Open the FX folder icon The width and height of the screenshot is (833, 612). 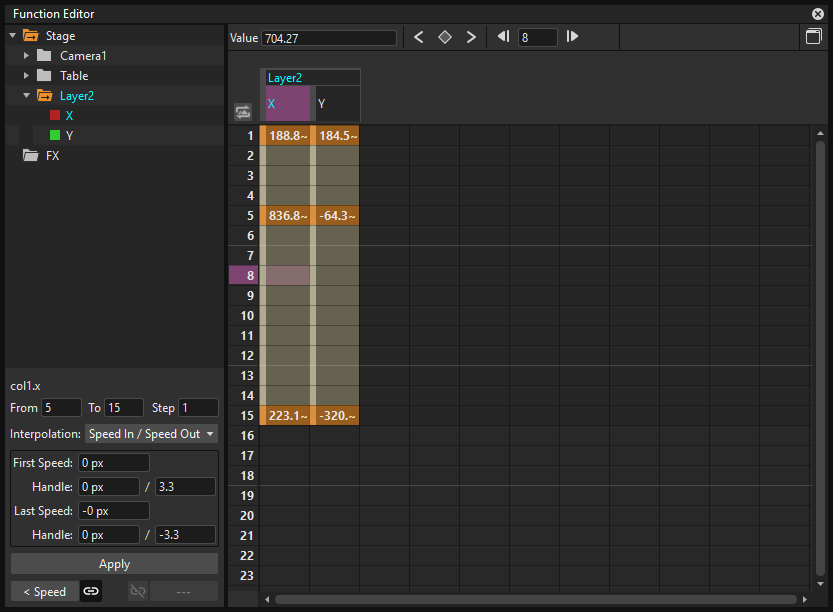(31, 156)
